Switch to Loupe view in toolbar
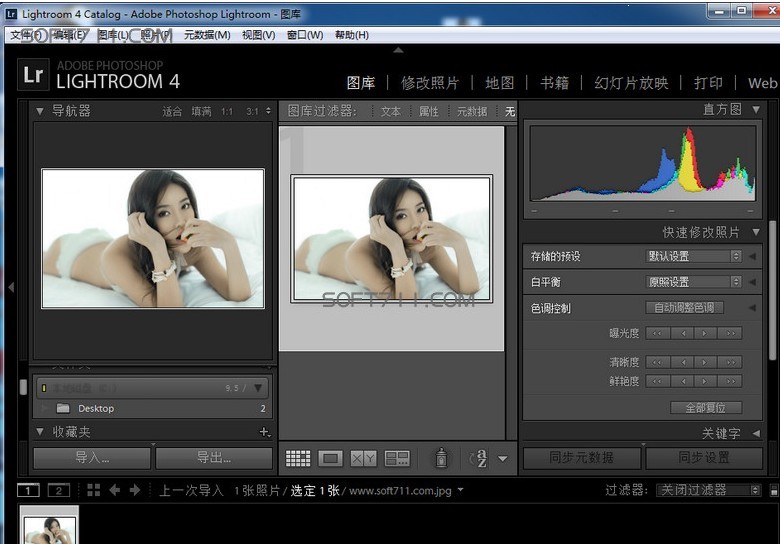 coord(330,458)
